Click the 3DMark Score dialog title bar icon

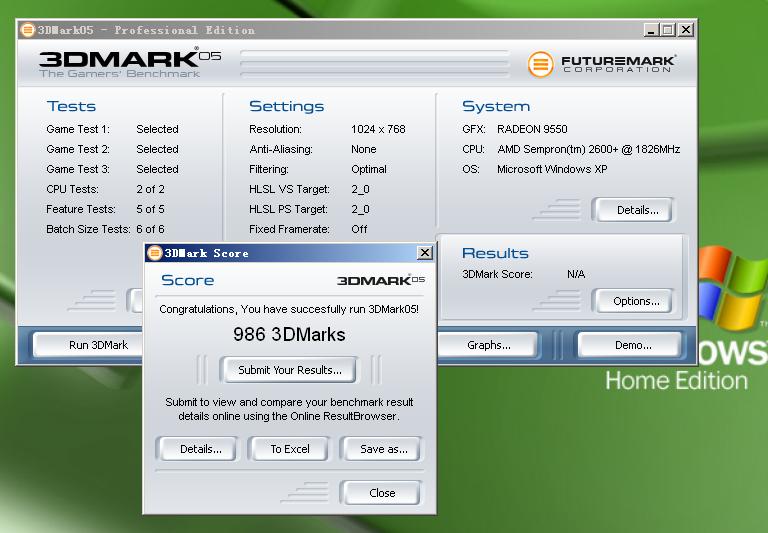click(155, 253)
